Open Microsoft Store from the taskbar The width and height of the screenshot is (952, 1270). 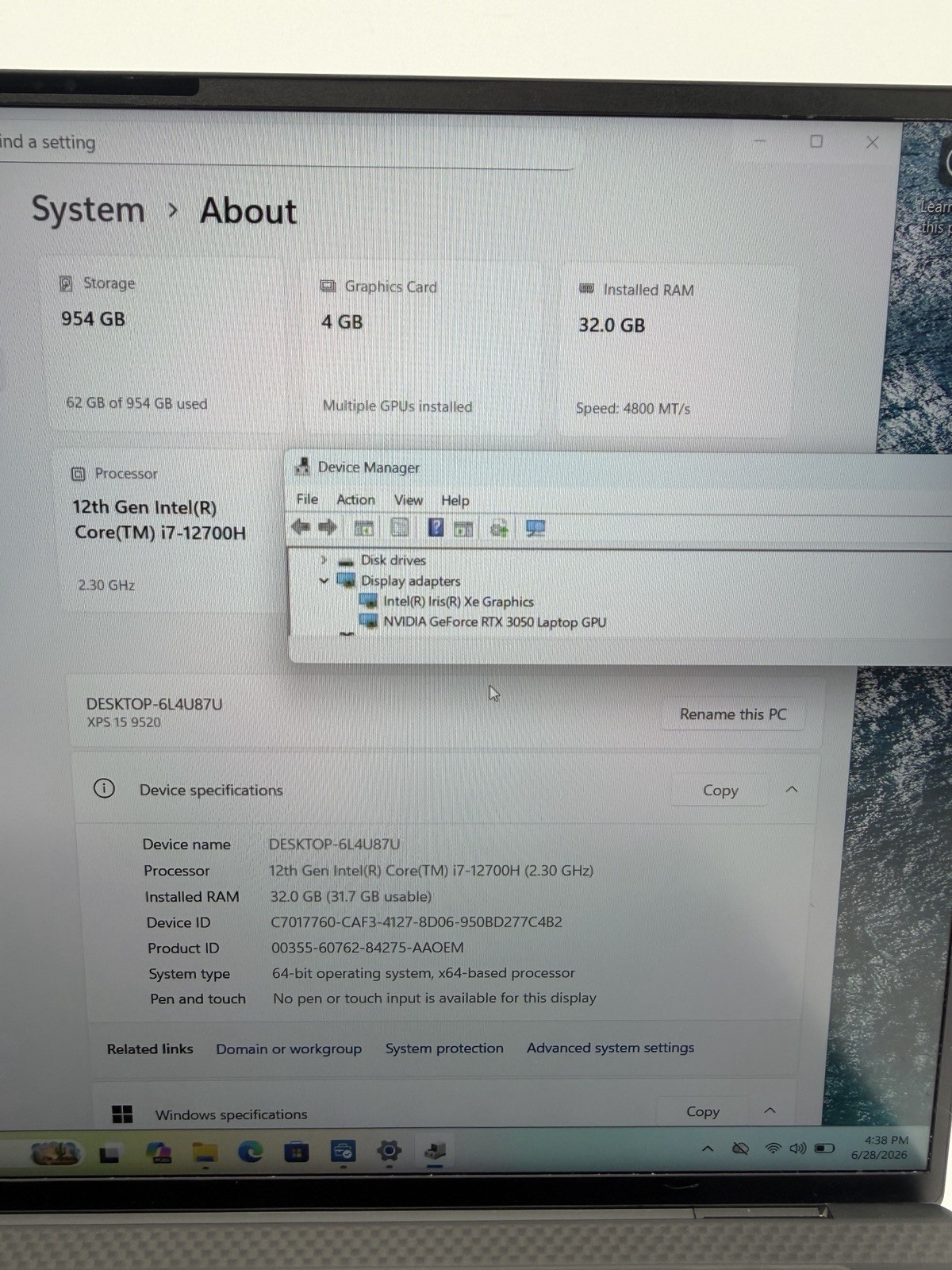click(x=297, y=1152)
